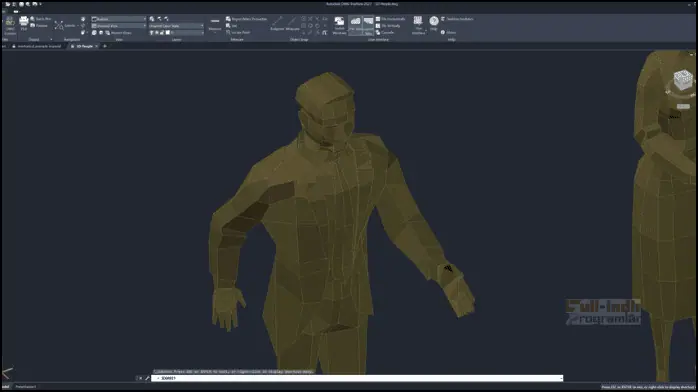The width and height of the screenshot is (698, 392).
Task: Toggle Layout Tabs display
Action: pos(368,25)
